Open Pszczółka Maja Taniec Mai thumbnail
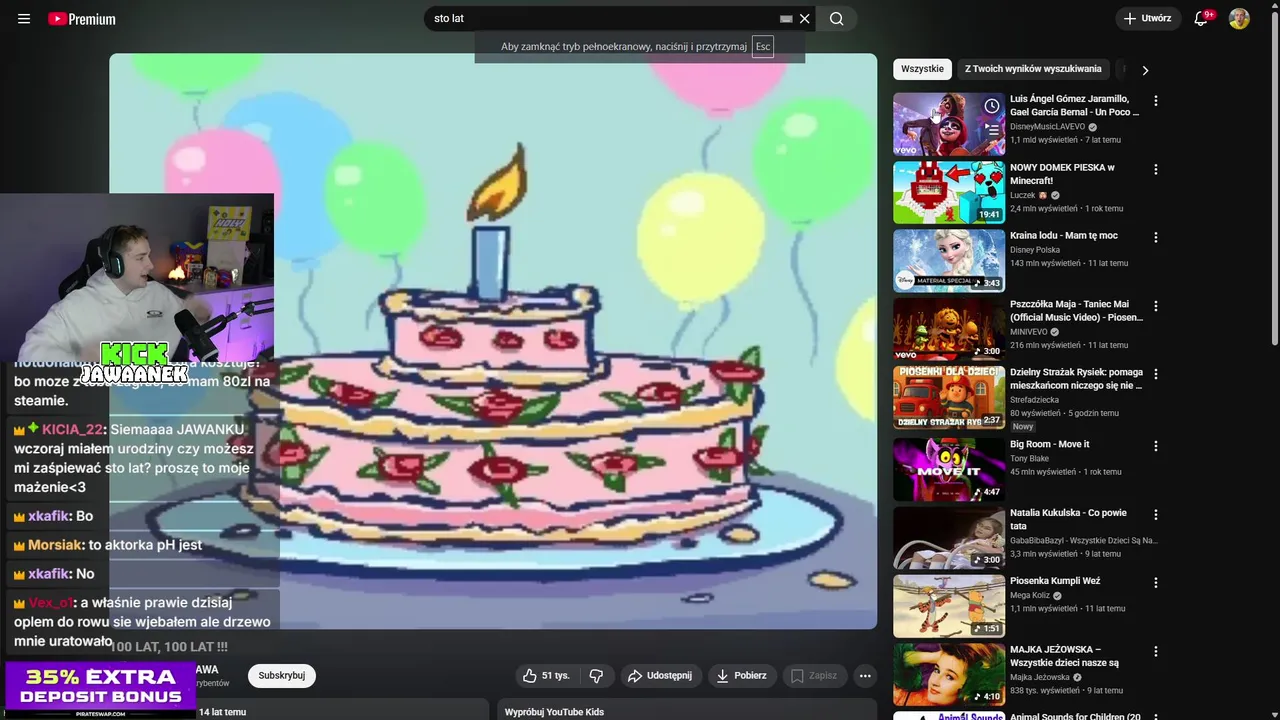This screenshot has width=1280, height=720. (949, 329)
